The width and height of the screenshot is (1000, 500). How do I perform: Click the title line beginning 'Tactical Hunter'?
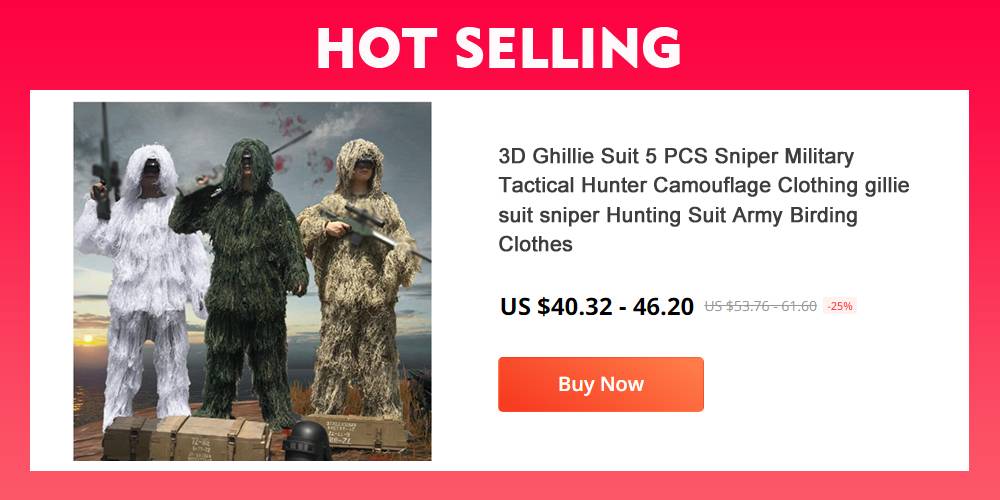coord(704,186)
